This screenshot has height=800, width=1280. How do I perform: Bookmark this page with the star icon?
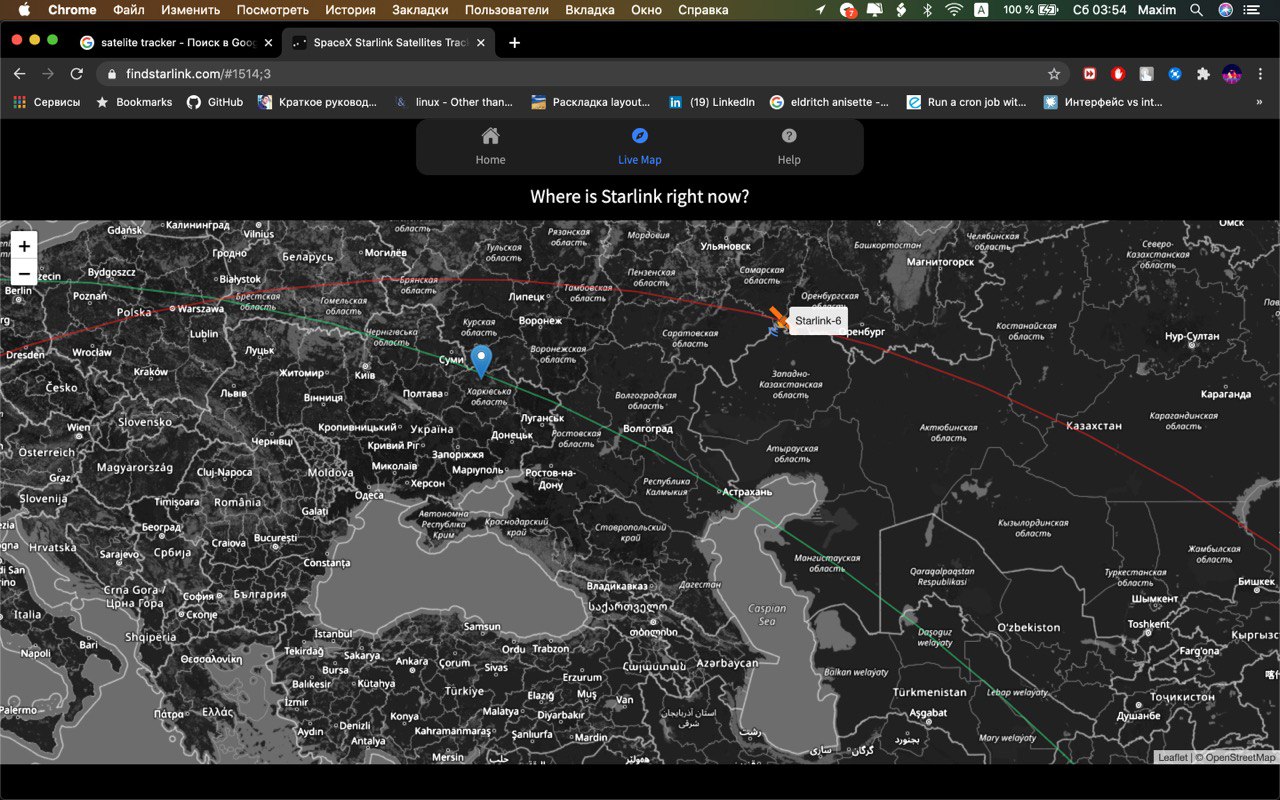1054,74
